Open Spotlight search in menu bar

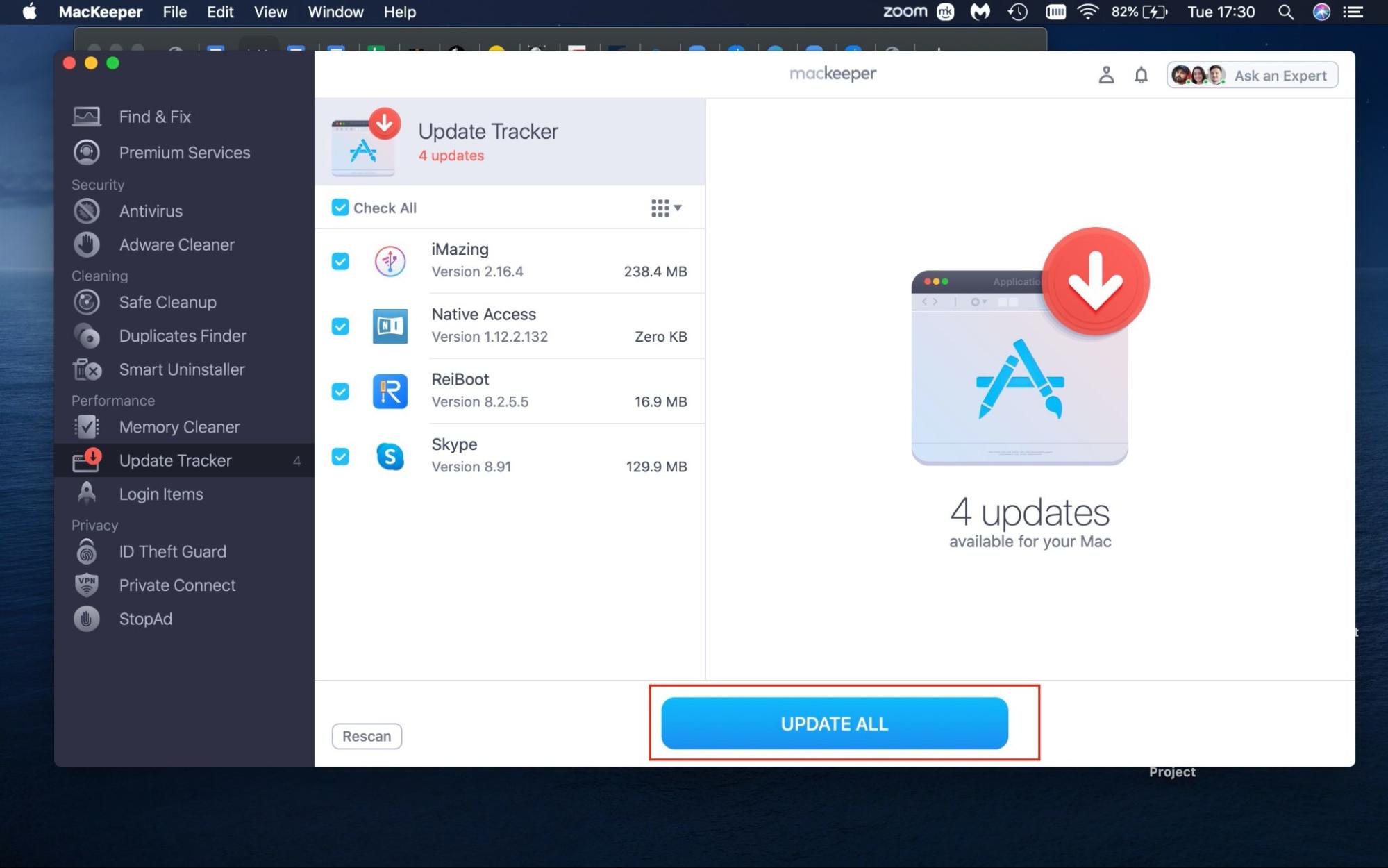1285,12
